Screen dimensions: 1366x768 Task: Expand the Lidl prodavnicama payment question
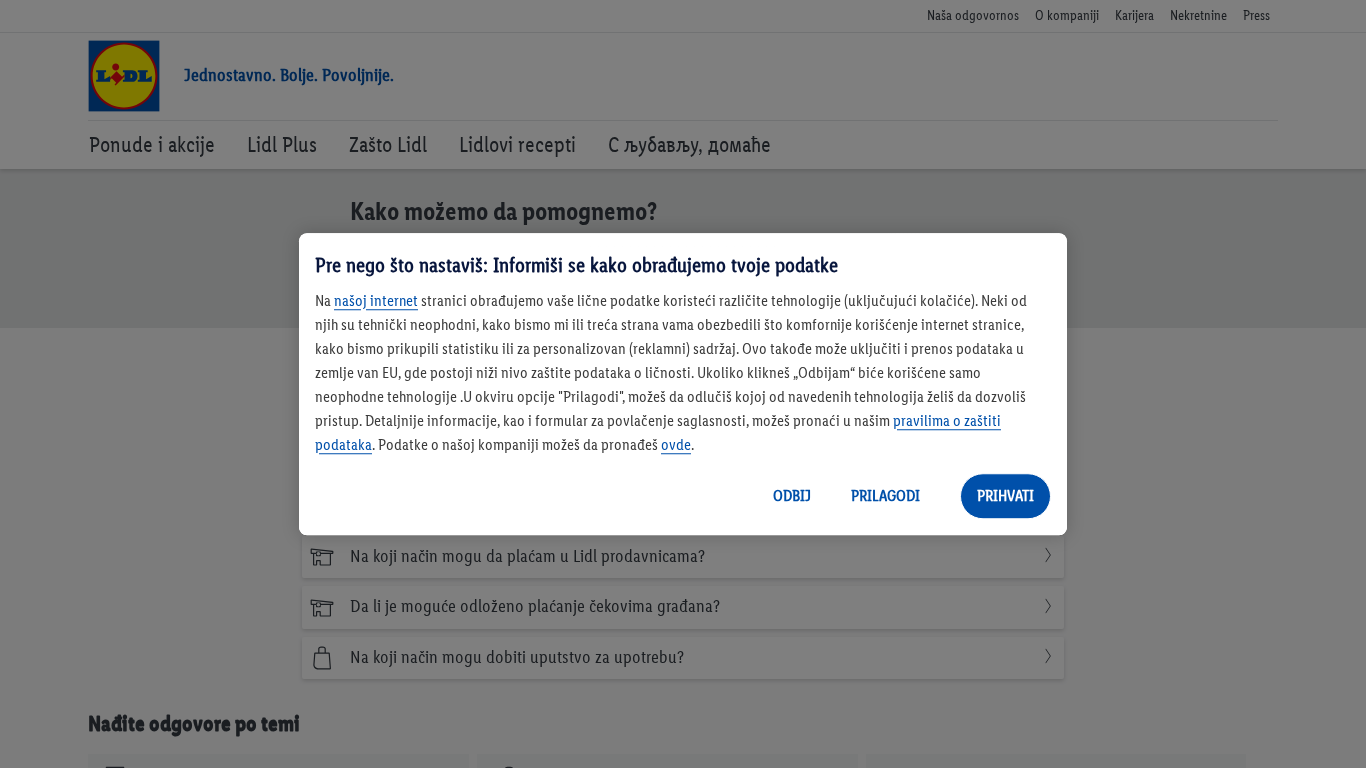[x=1047, y=556]
